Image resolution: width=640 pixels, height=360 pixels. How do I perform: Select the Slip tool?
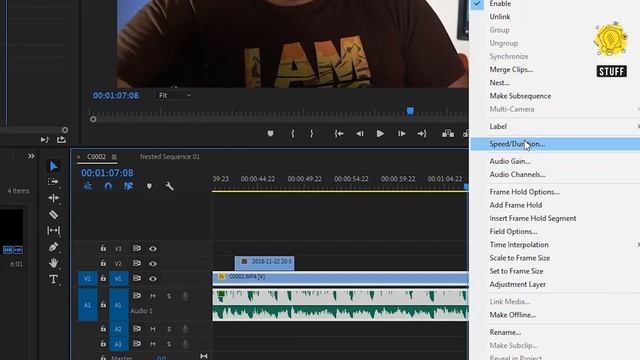click(x=53, y=231)
